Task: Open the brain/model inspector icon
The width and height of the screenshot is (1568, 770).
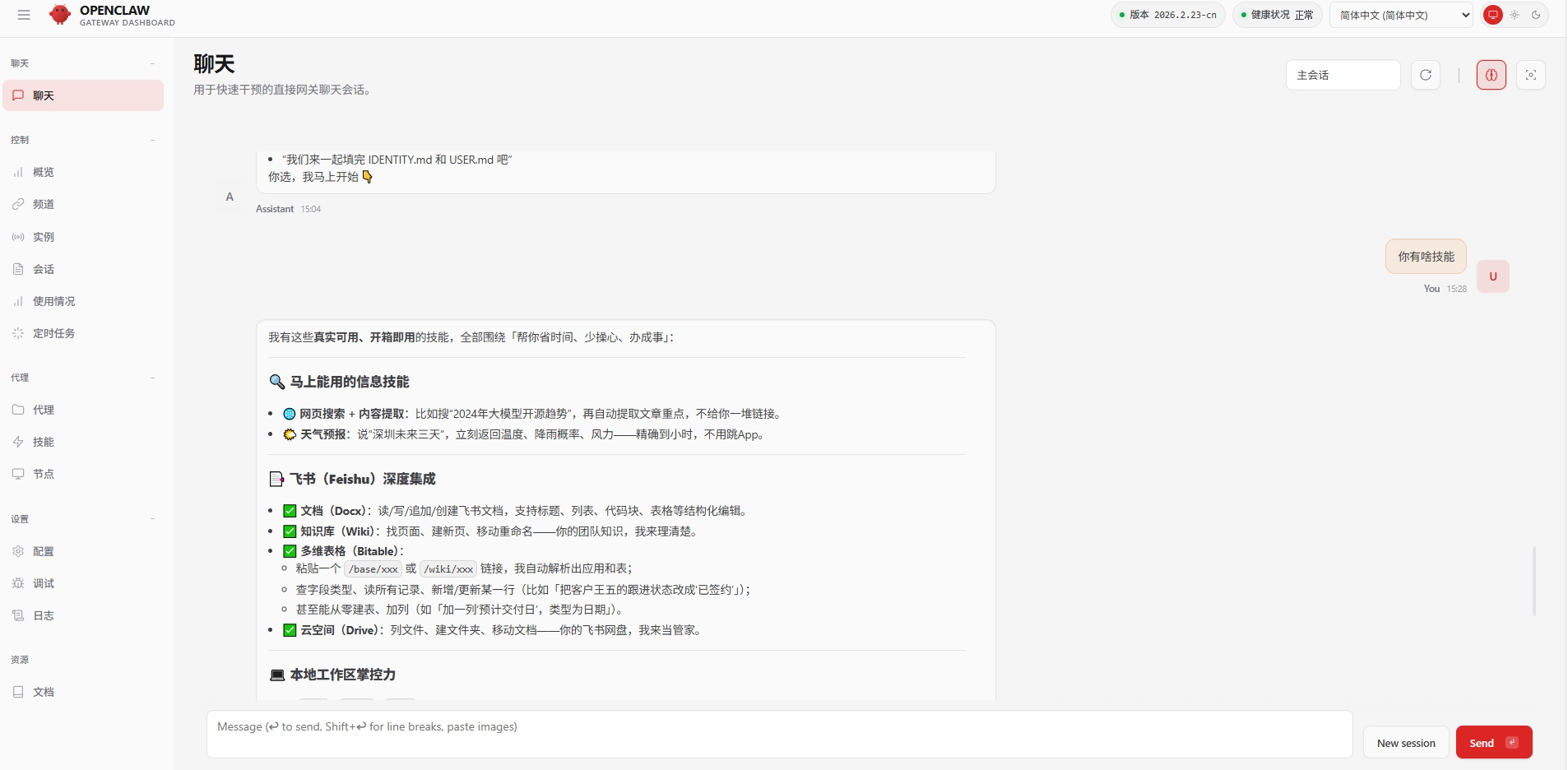Action: [1491, 74]
